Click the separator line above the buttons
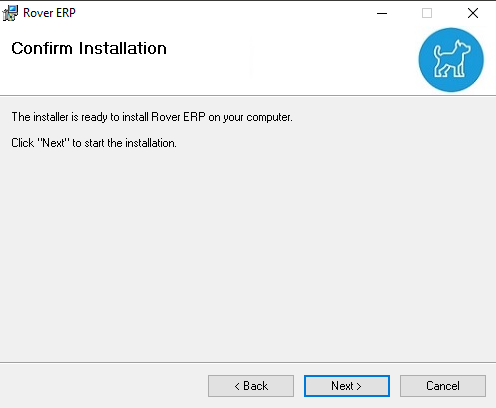 [x=248, y=362]
